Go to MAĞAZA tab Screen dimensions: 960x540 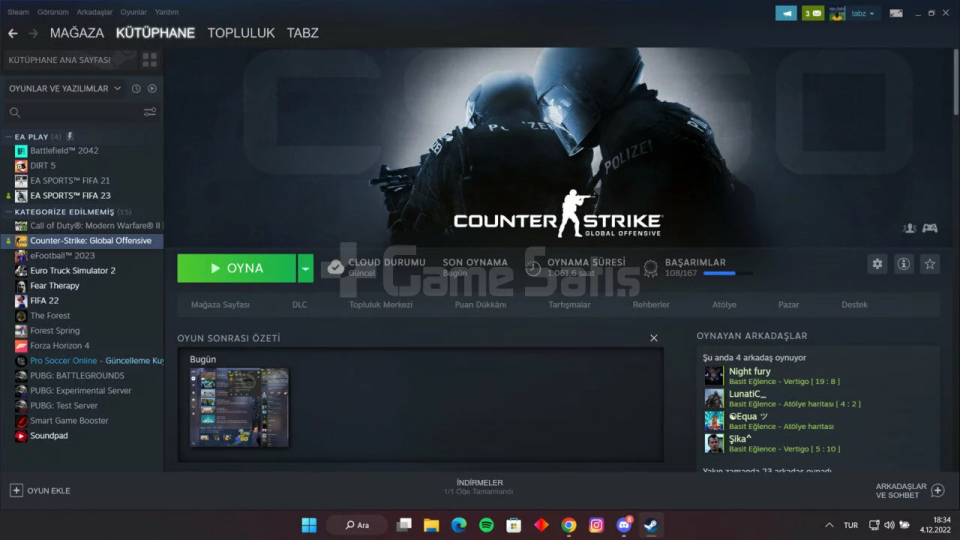click(x=77, y=33)
